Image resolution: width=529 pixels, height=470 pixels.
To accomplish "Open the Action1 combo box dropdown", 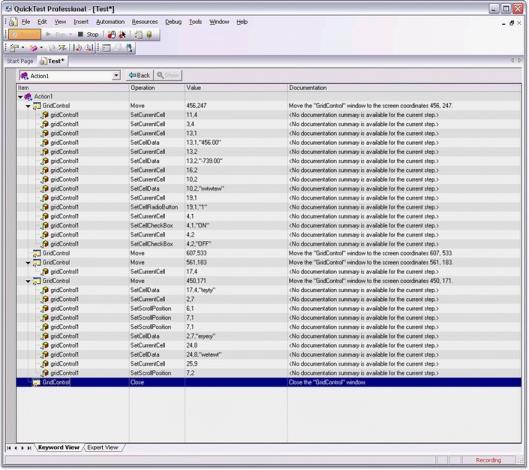I will pyautogui.click(x=116, y=76).
